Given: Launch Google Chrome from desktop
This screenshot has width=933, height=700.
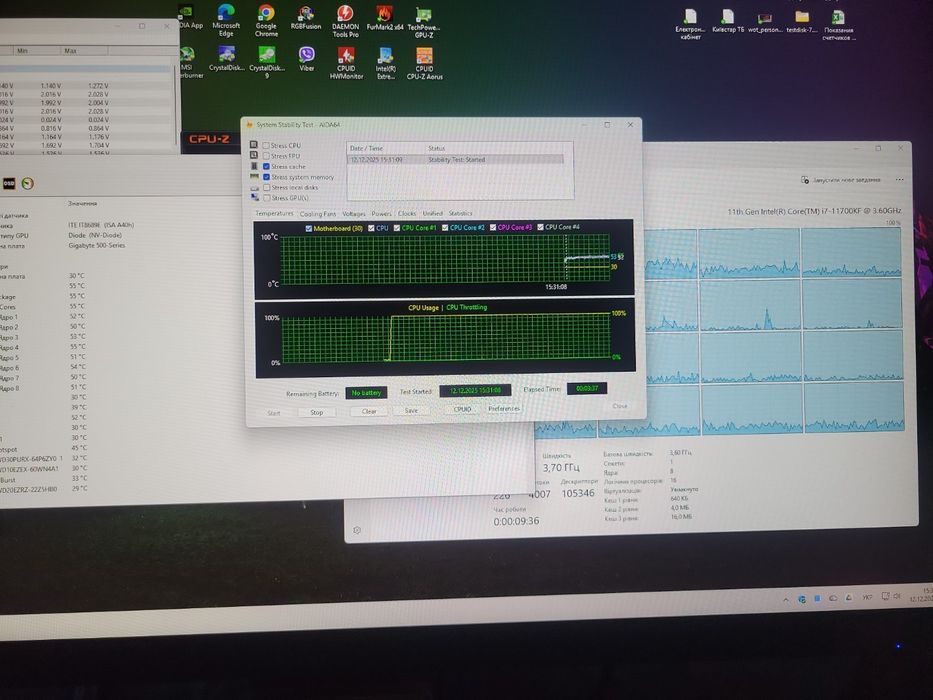Looking at the screenshot, I should pyautogui.click(x=266, y=20).
